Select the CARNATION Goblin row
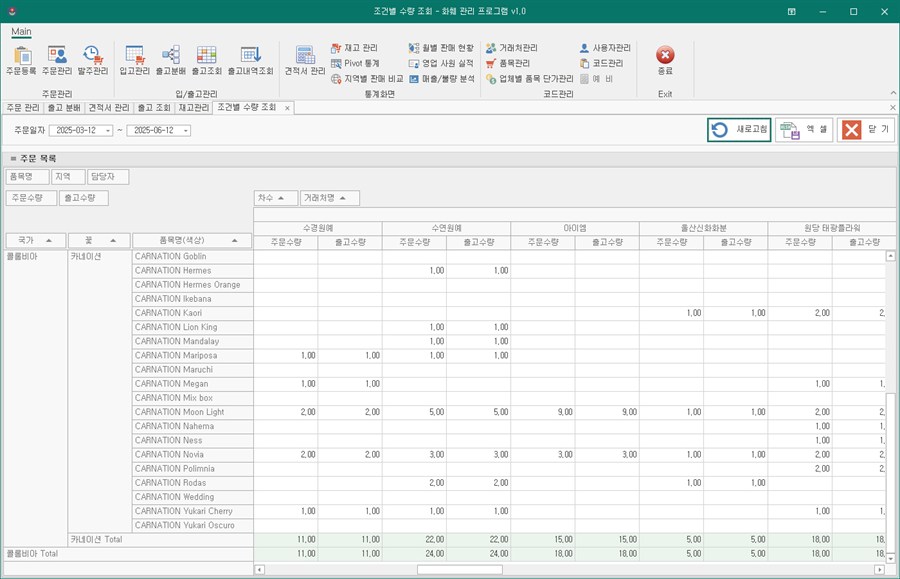The width and height of the screenshot is (900, 579). (192, 257)
